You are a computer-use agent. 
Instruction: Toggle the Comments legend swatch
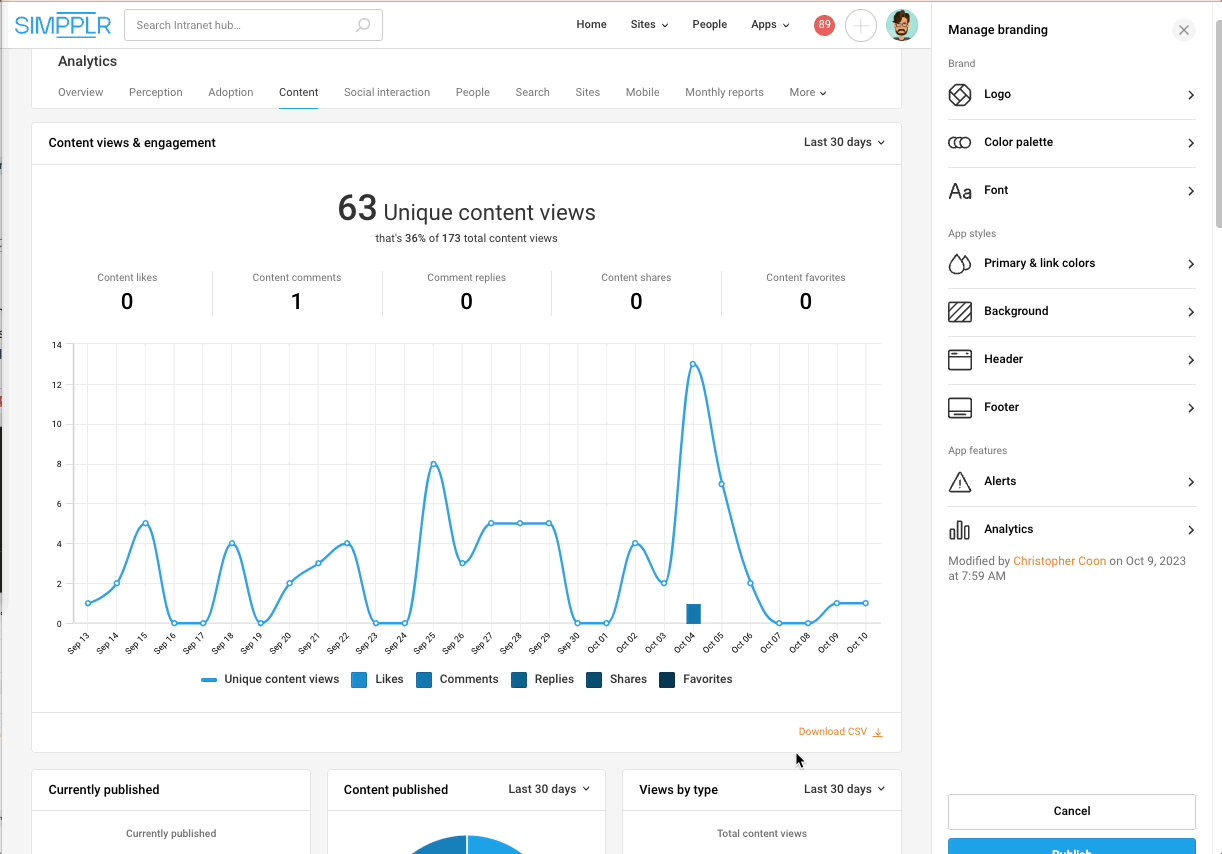tap(424, 680)
